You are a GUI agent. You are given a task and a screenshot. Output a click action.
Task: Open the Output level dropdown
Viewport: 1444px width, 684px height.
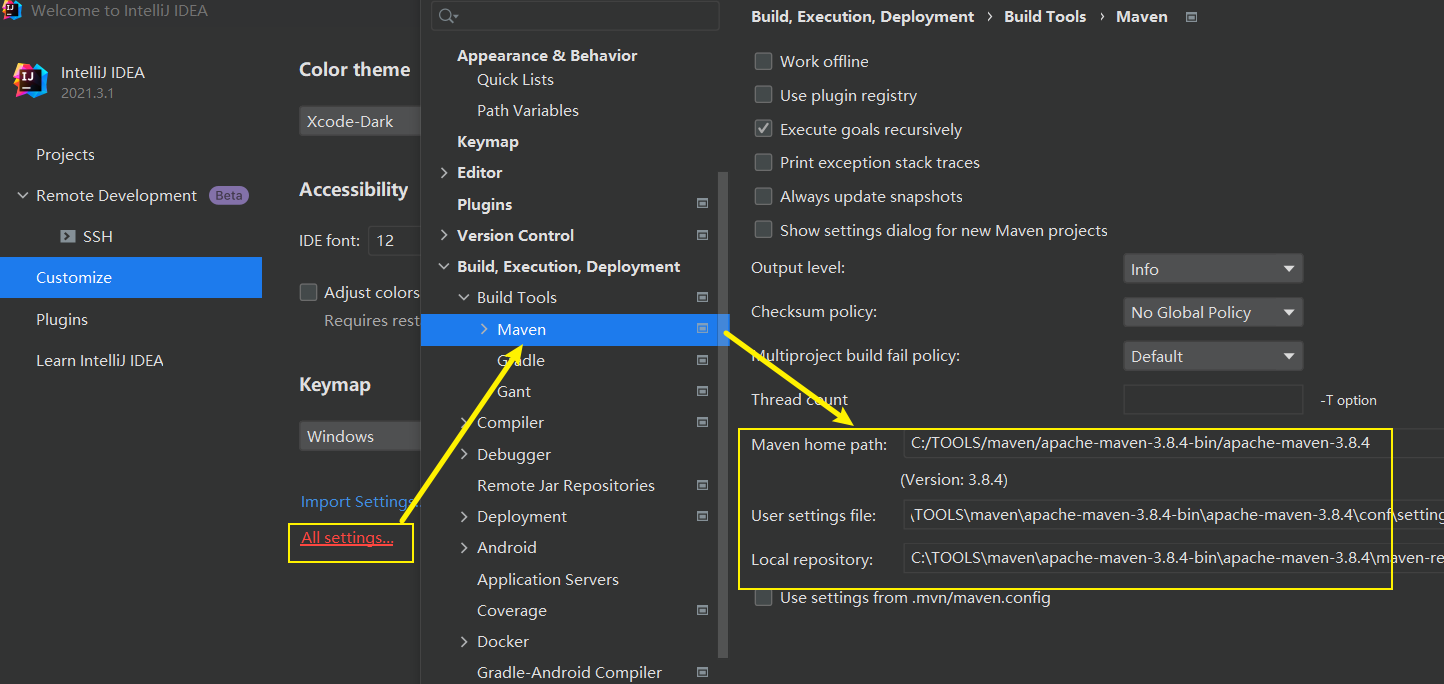click(1213, 269)
